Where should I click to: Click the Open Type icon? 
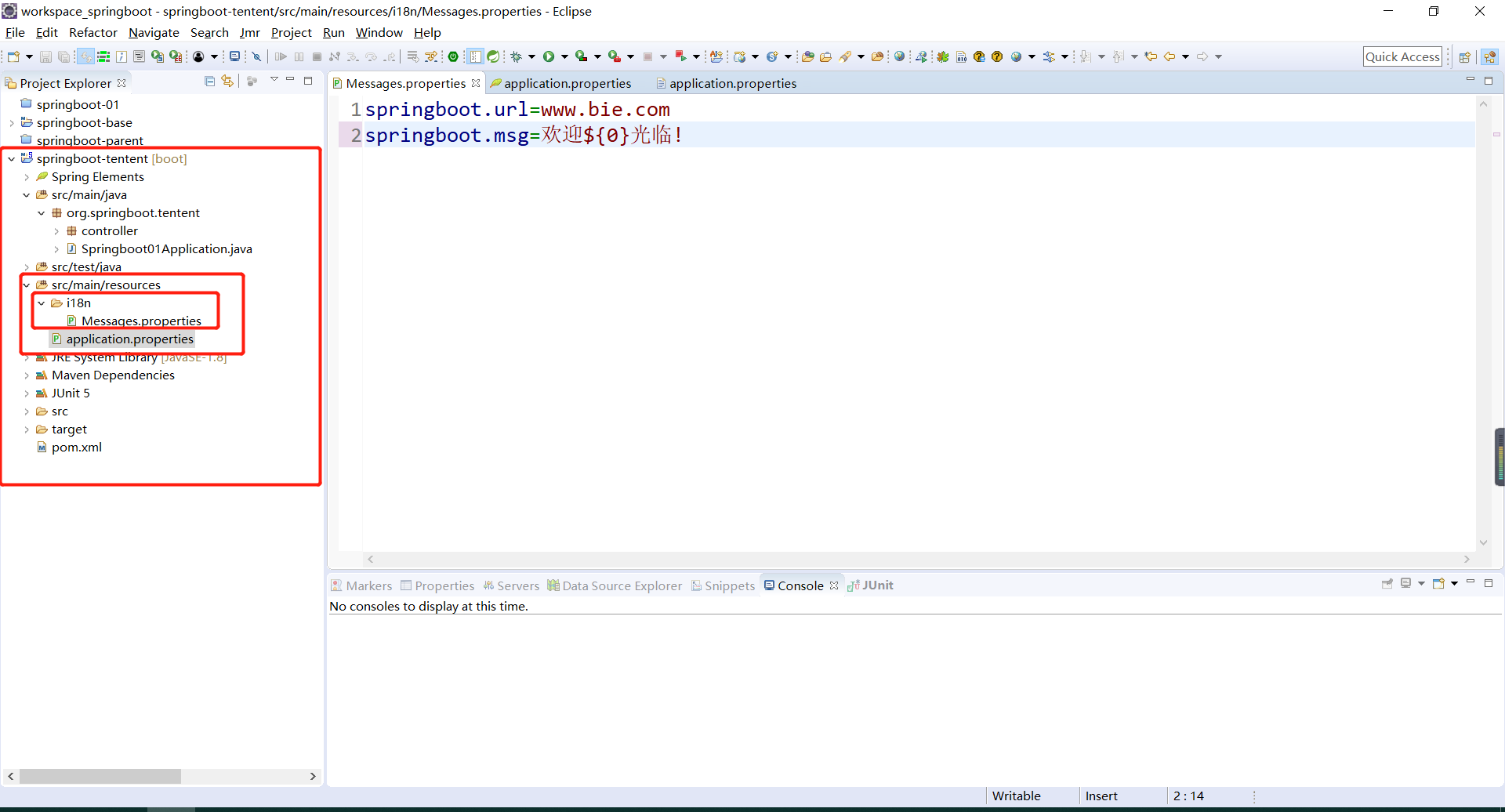[x=807, y=56]
